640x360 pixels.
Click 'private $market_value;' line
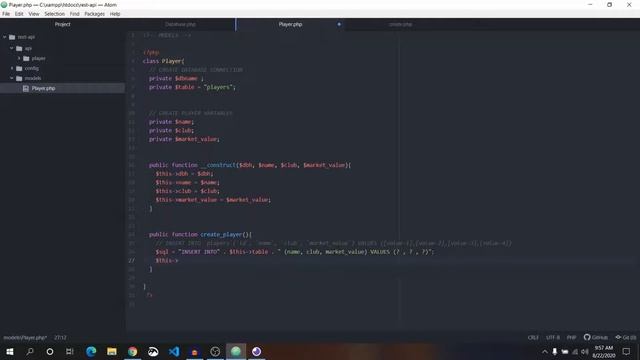point(184,139)
